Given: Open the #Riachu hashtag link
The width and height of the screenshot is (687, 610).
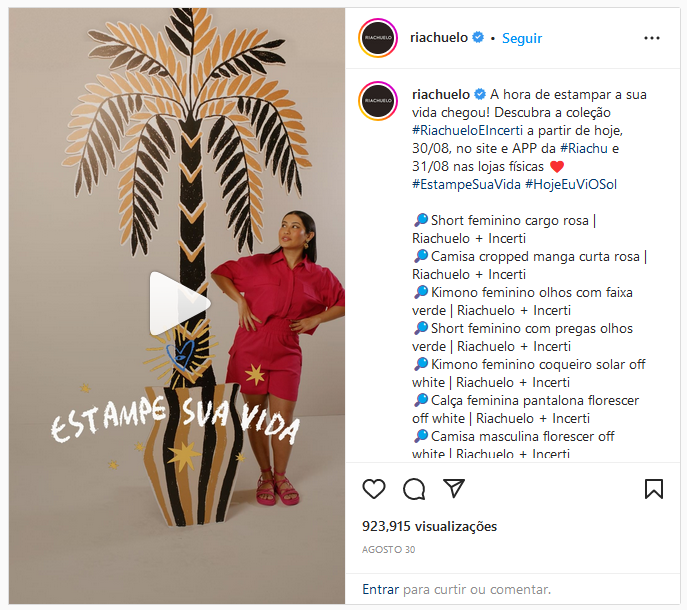Looking at the screenshot, I should point(584,148).
